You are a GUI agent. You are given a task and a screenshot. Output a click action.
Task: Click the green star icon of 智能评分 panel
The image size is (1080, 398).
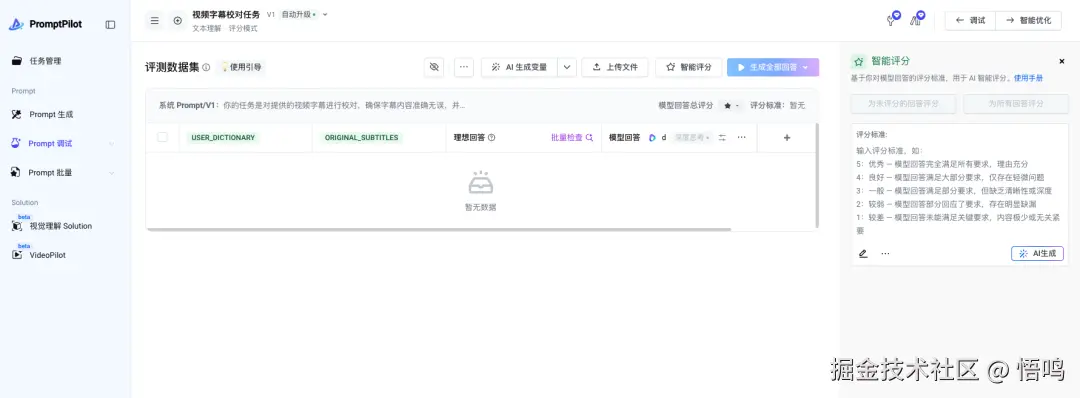tap(858, 61)
